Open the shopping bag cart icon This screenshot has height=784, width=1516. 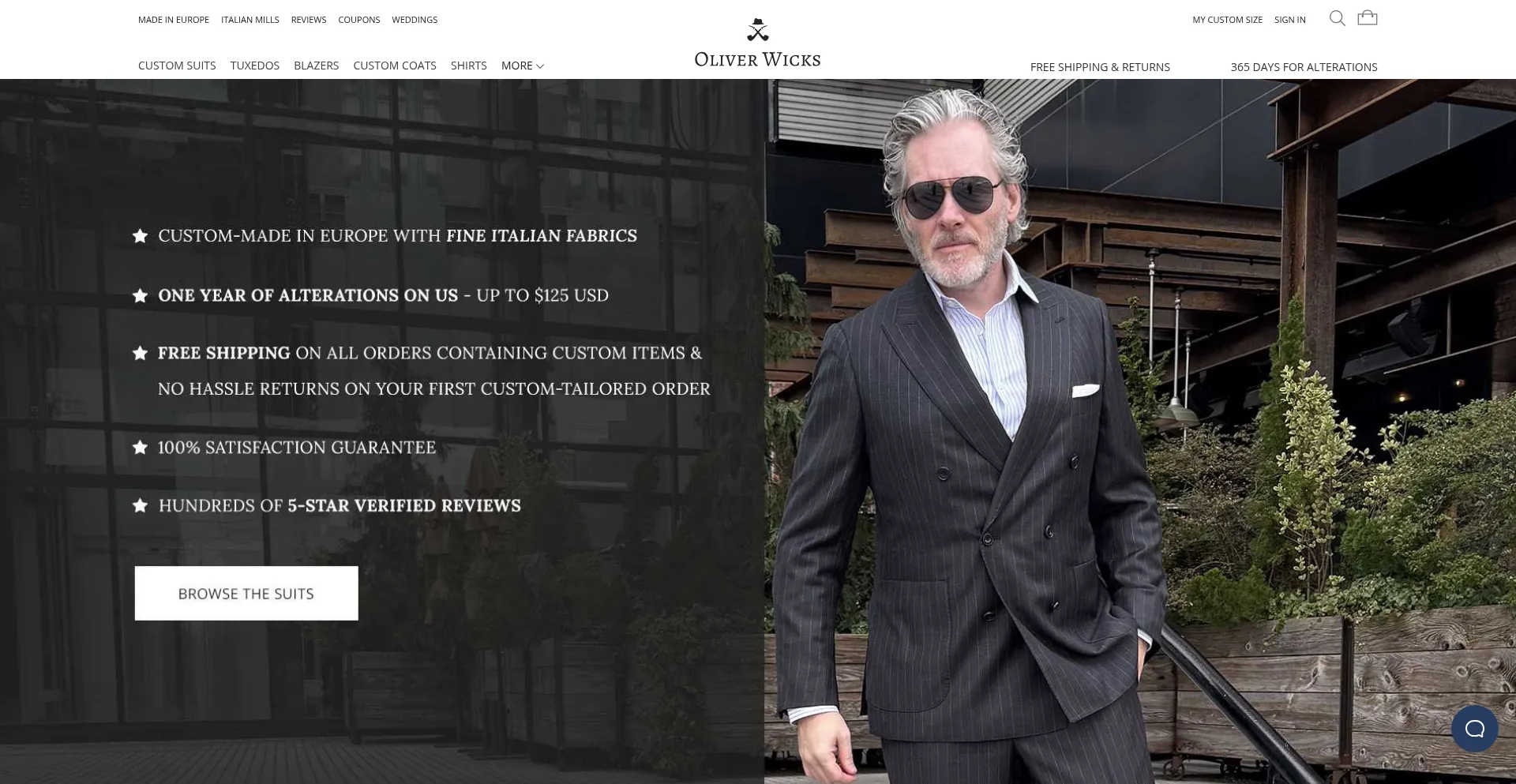1368,17
